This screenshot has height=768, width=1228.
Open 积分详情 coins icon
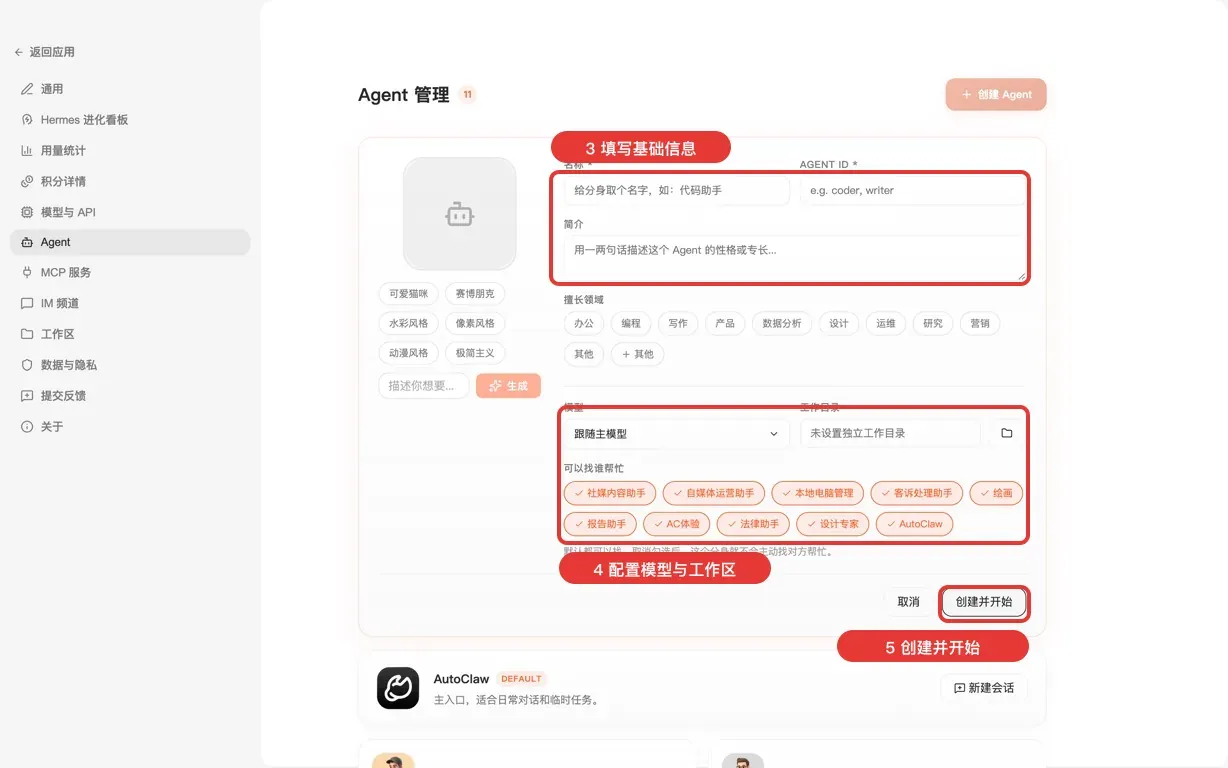coord(27,181)
